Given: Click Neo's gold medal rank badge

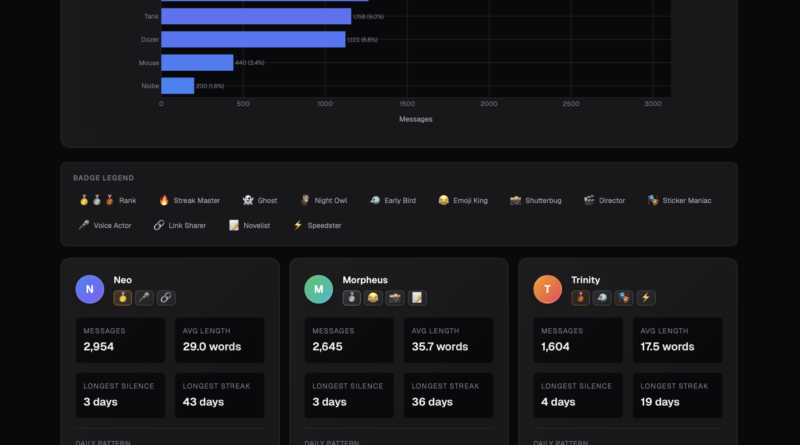Looking at the screenshot, I should pos(124,297).
